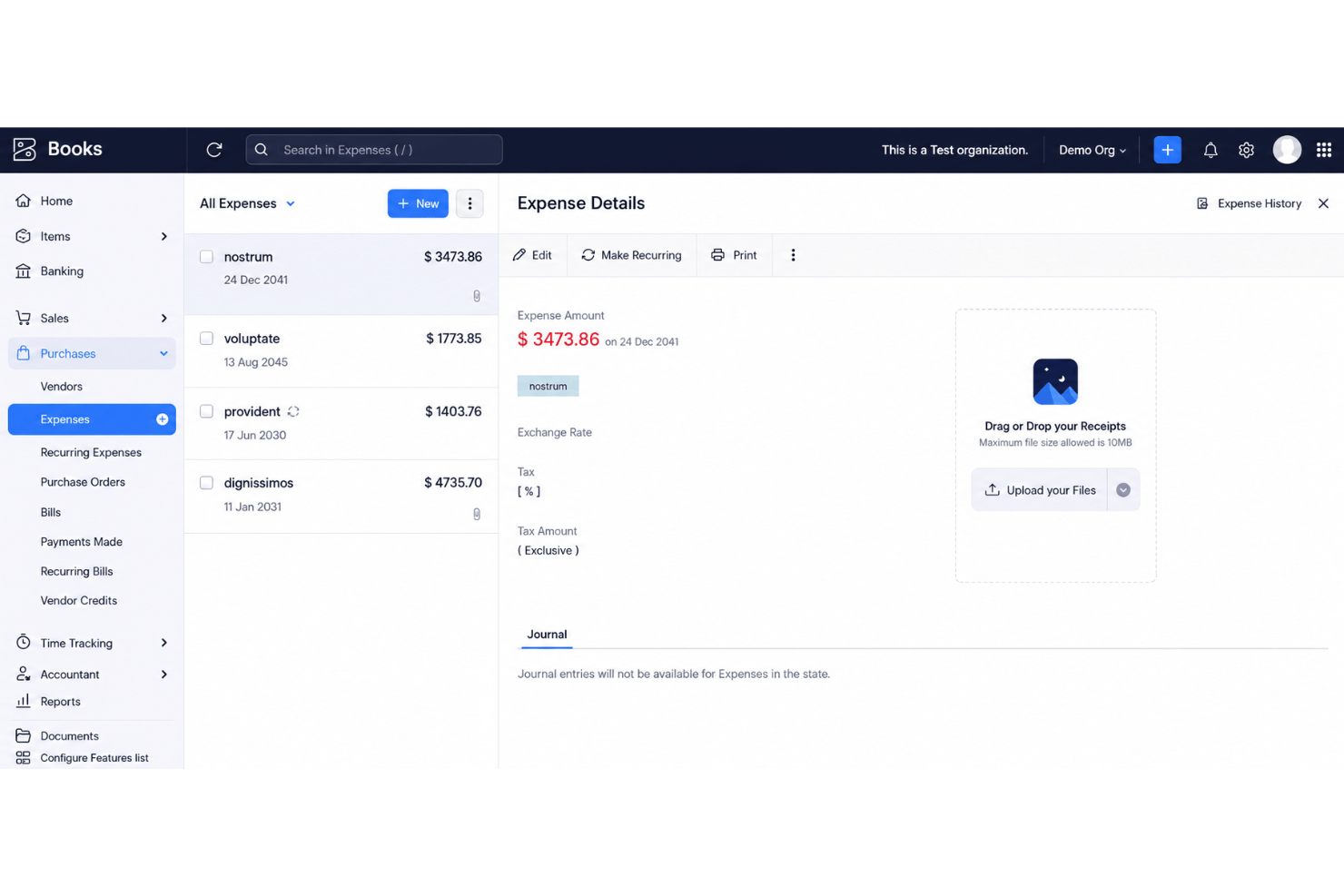Open the expense details more actions menu
This screenshot has height=896, width=1344.
(793, 255)
